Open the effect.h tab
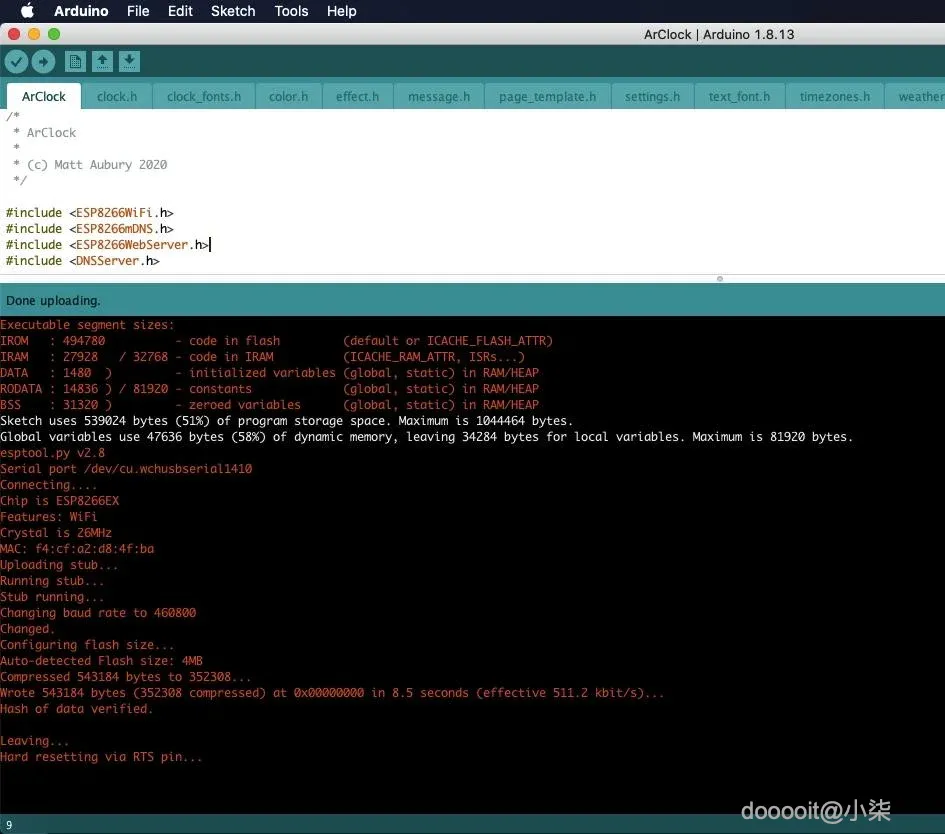The height and width of the screenshot is (834, 945). coord(357,96)
